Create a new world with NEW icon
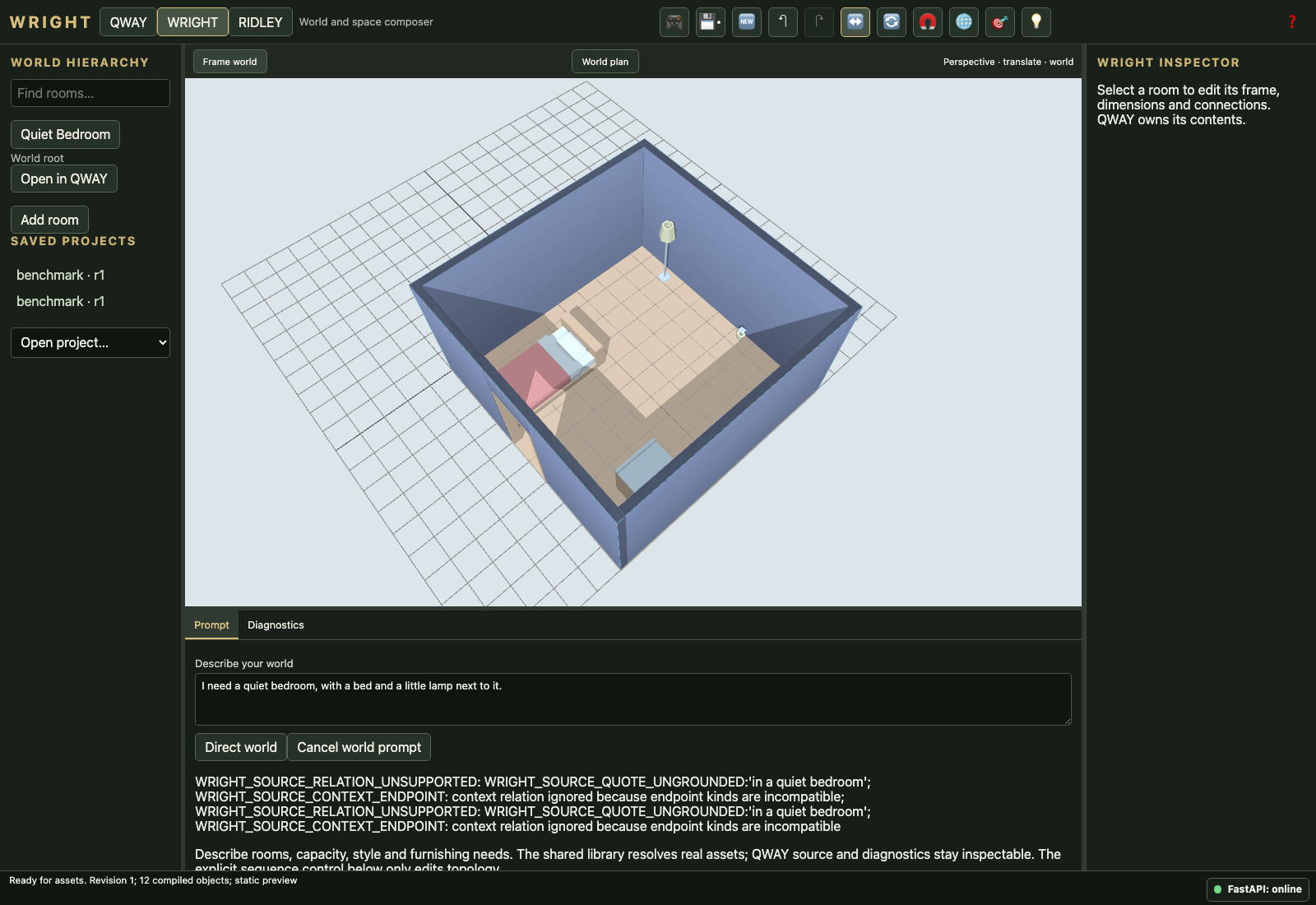This screenshot has width=1316, height=905. (747, 22)
